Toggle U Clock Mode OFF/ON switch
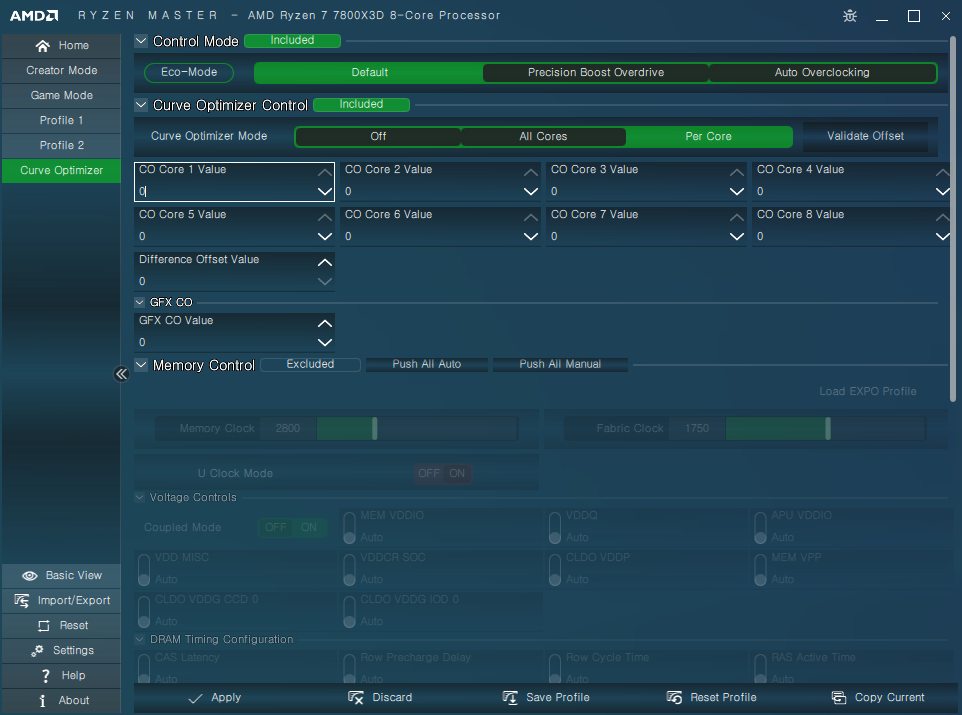This screenshot has width=962, height=715. point(442,473)
